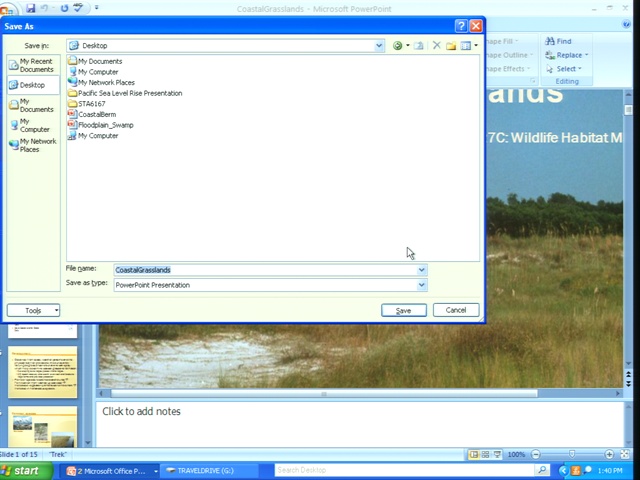Click the Back navigation icon in Save As
The height and width of the screenshot is (480, 640).
[x=397, y=46]
